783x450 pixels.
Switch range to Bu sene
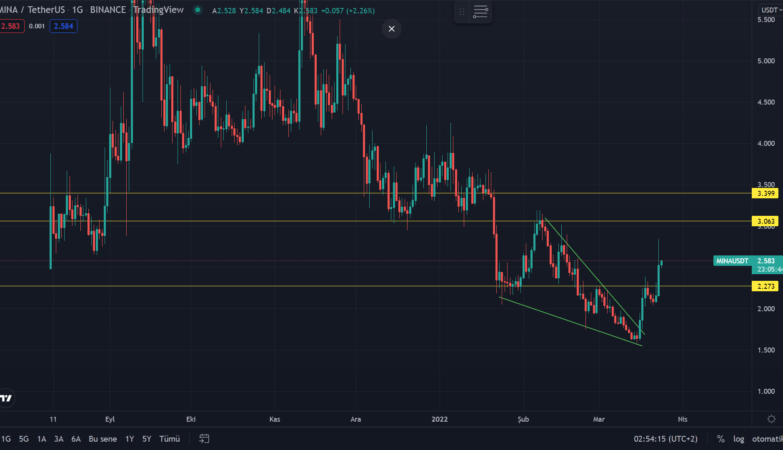(x=102, y=439)
